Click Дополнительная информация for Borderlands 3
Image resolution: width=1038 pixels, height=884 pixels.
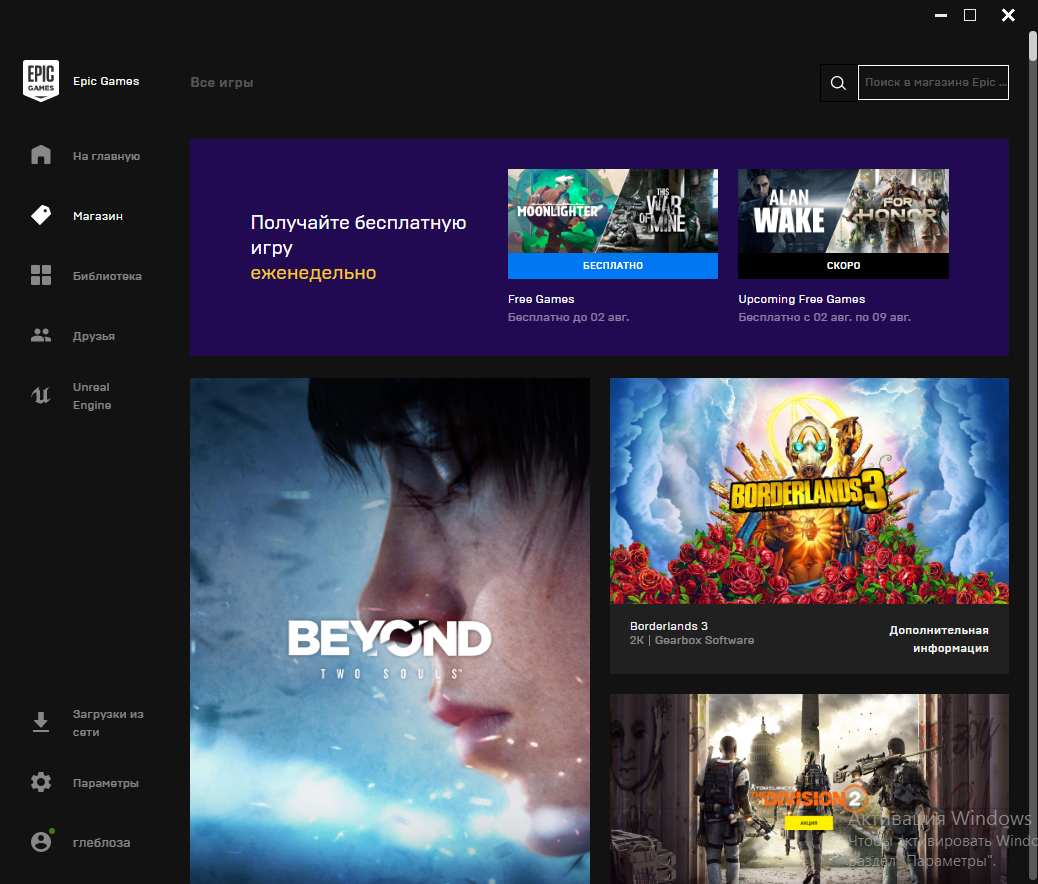coord(939,639)
